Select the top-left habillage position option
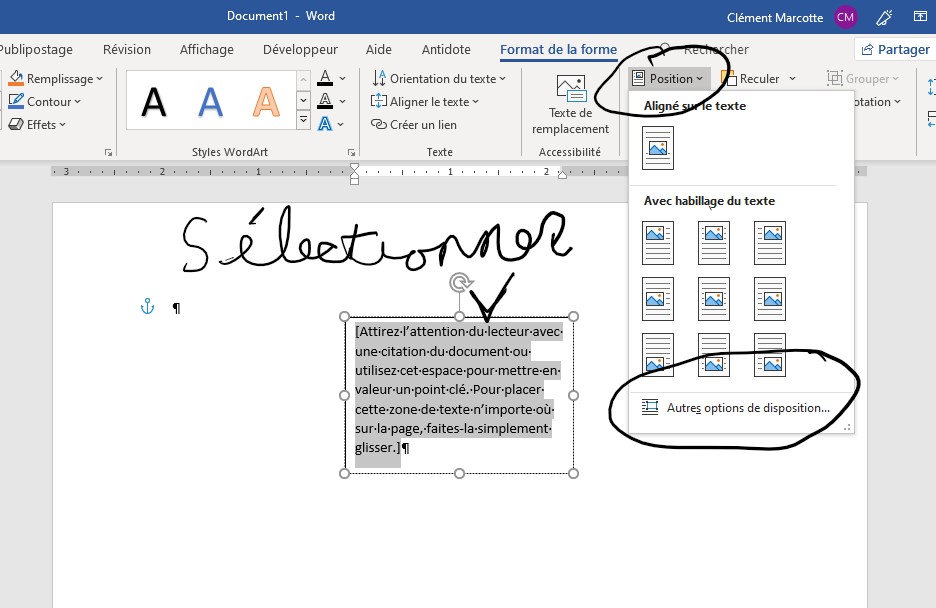936x608 pixels. [x=657, y=242]
